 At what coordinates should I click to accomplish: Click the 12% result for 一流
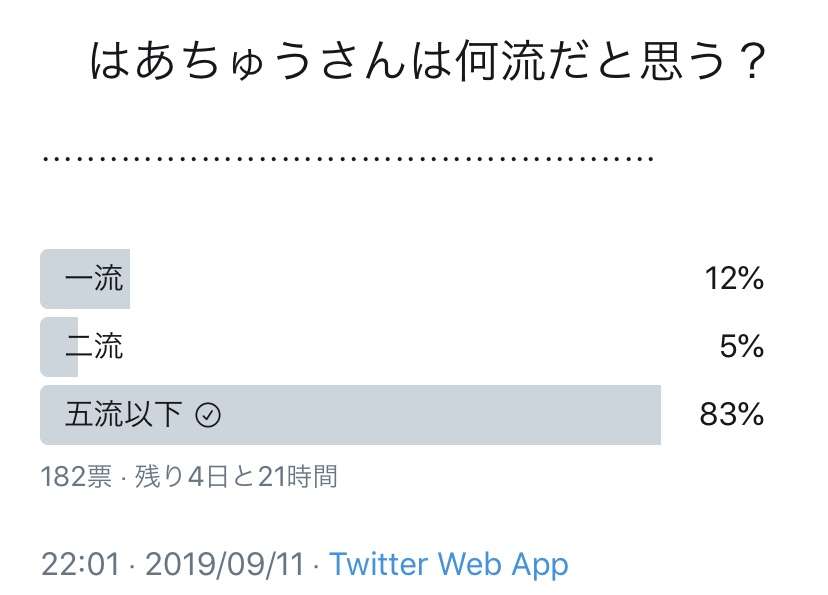coord(735,278)
